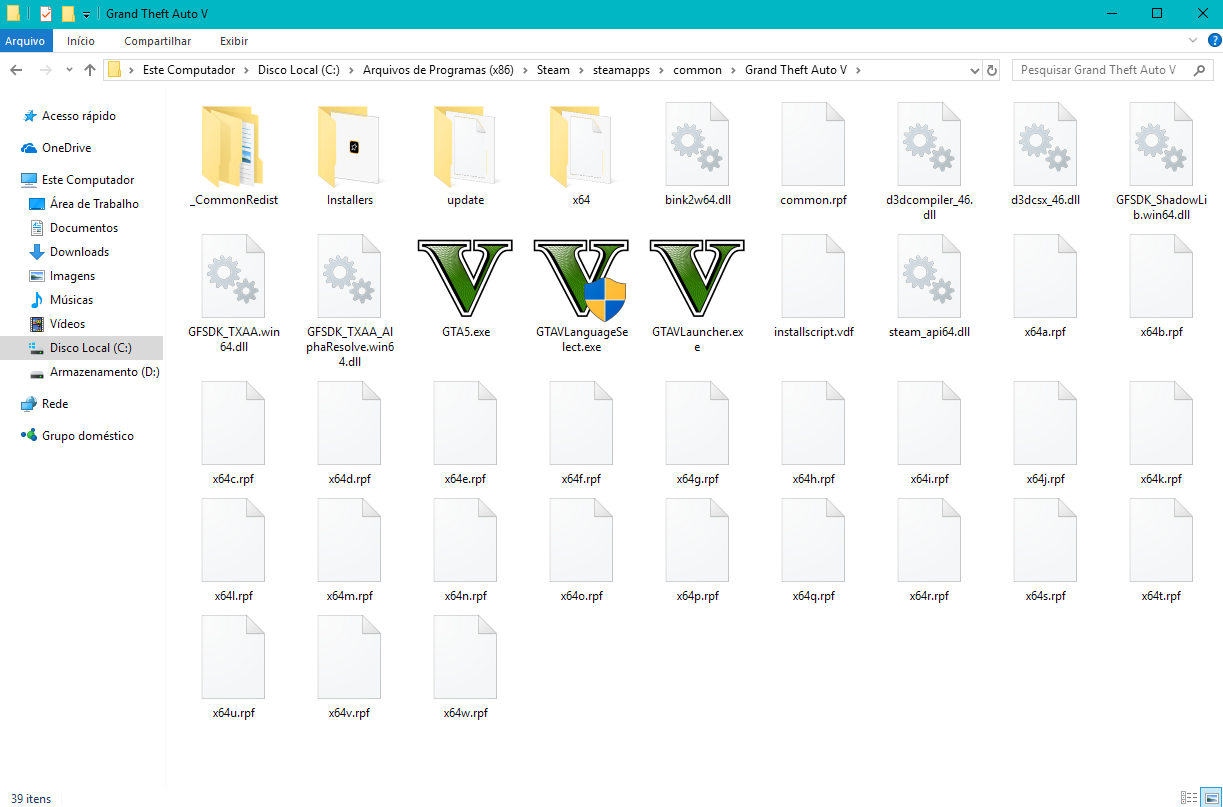
Task: Select the x64 folder
Action: 581,145
